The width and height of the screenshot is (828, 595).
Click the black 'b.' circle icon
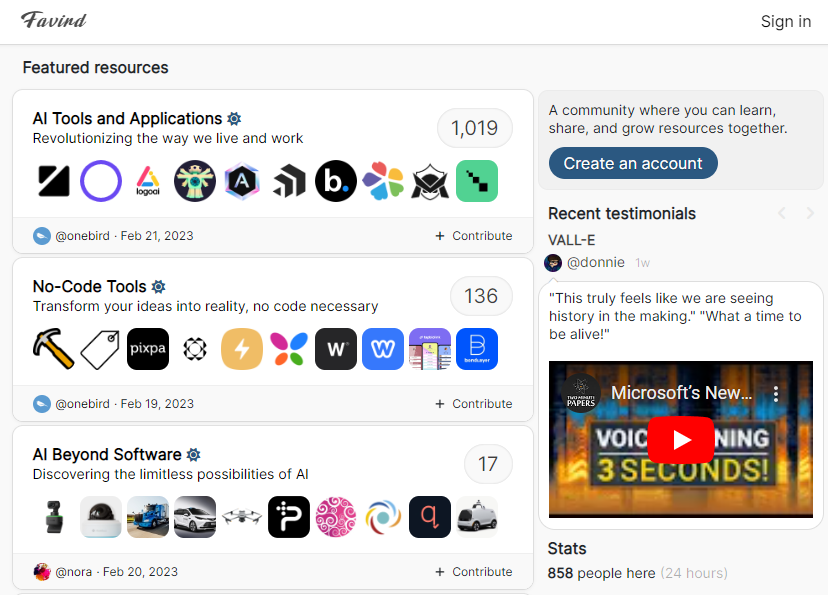coord(336,181)
